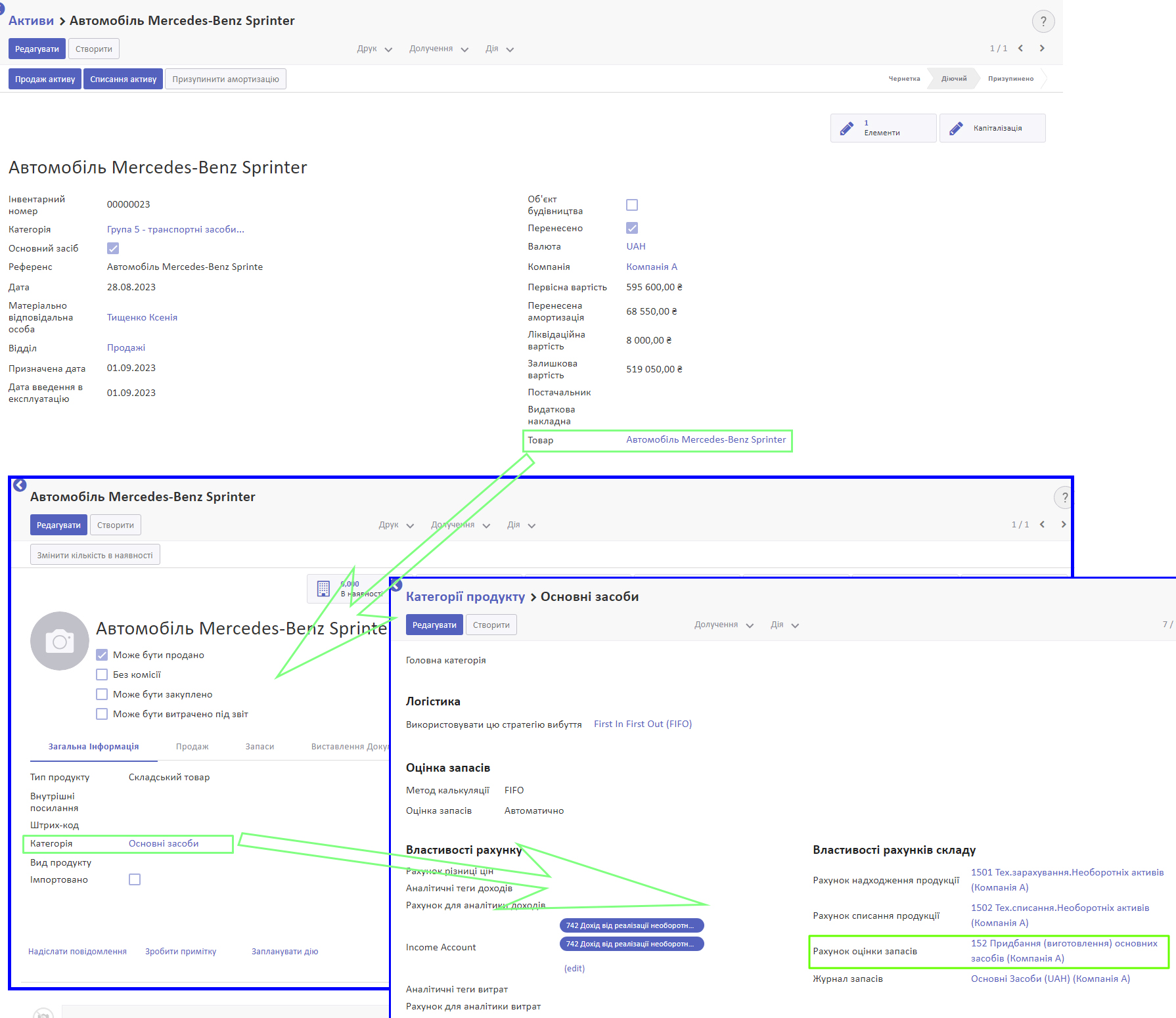Screen dimensions: 1176x1018
Task: Open Тищенко Ксенія link
Action: coord(142,317)
